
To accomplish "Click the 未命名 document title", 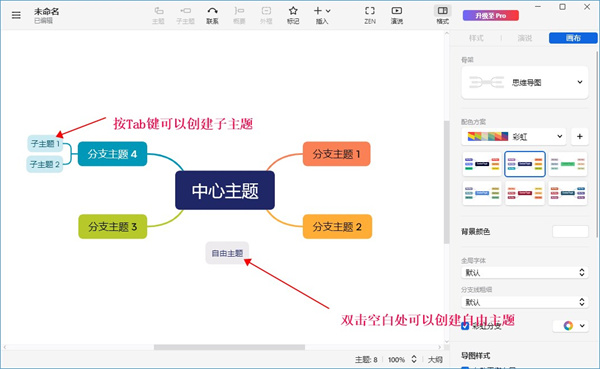I will (47, 11).
